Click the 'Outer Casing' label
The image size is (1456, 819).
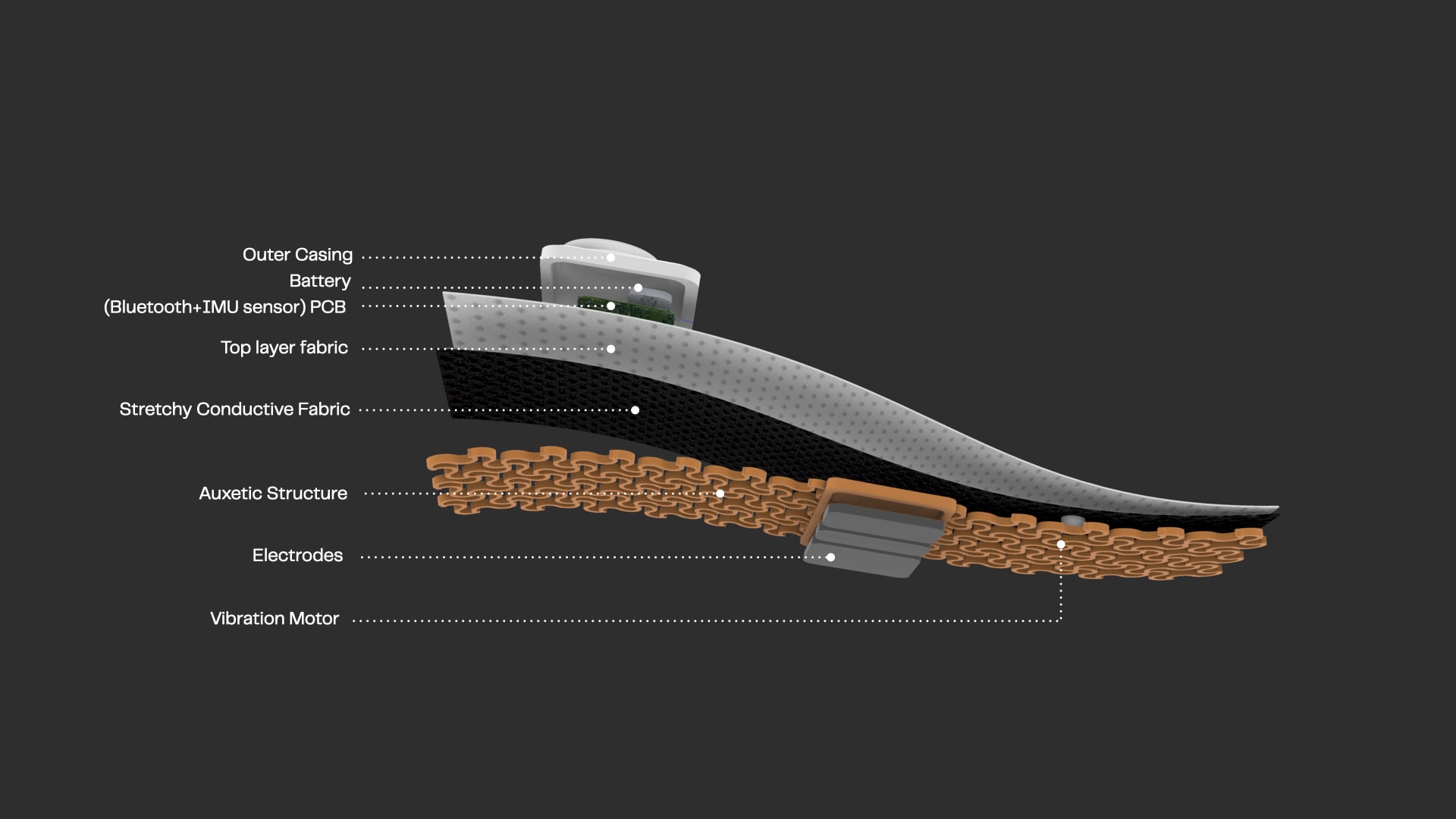click(297, 255)
